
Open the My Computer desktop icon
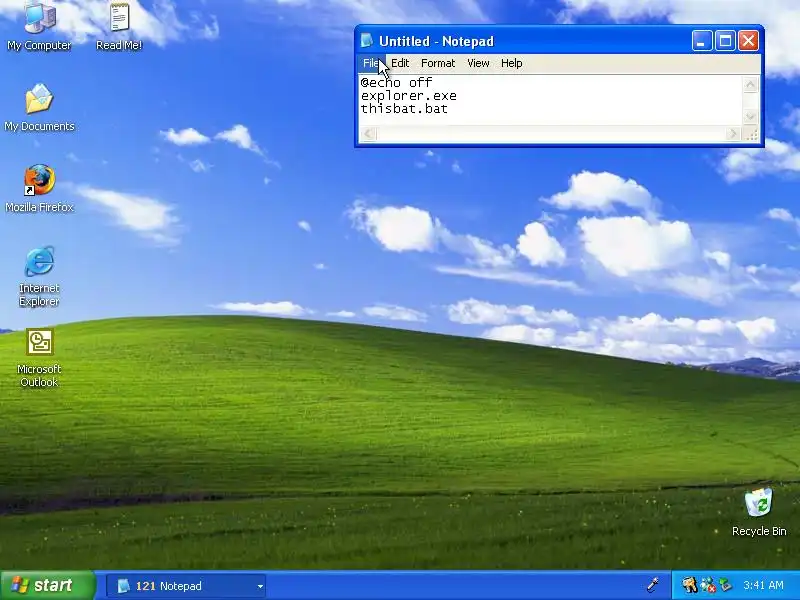[x=39, y=26]
